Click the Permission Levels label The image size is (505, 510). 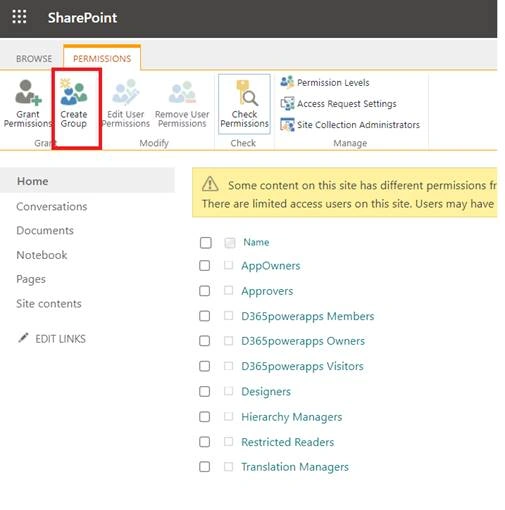pos(333,83)
